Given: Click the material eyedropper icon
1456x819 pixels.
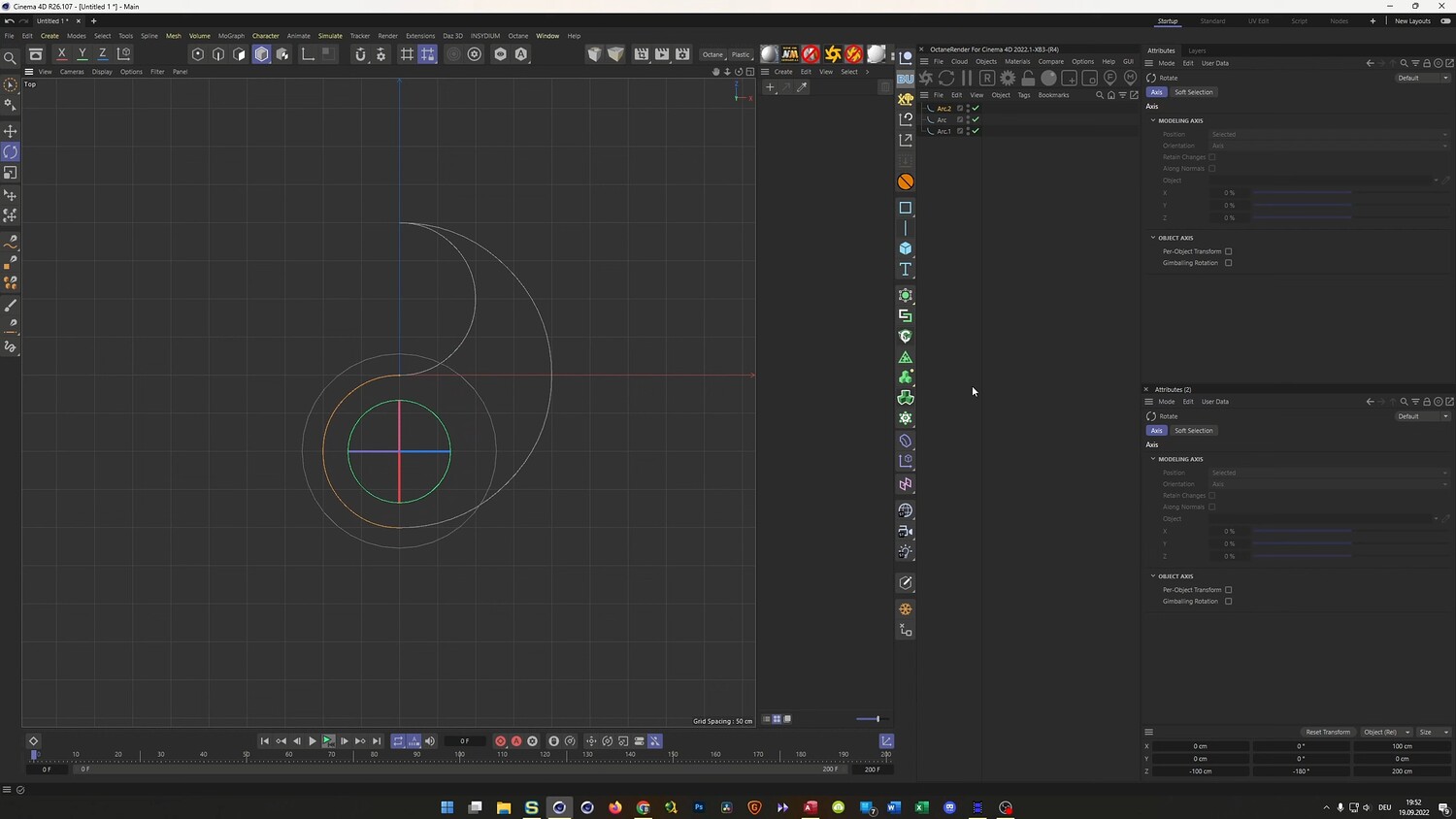Looking at the screenshot, I should [x=802, y=87].
